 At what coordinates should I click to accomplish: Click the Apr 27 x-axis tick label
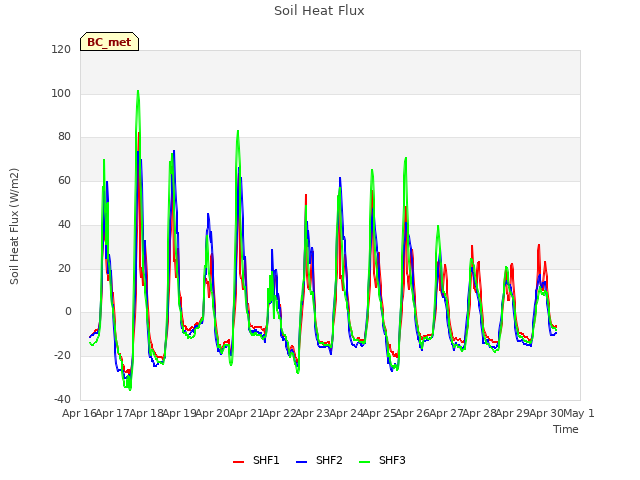446,413
